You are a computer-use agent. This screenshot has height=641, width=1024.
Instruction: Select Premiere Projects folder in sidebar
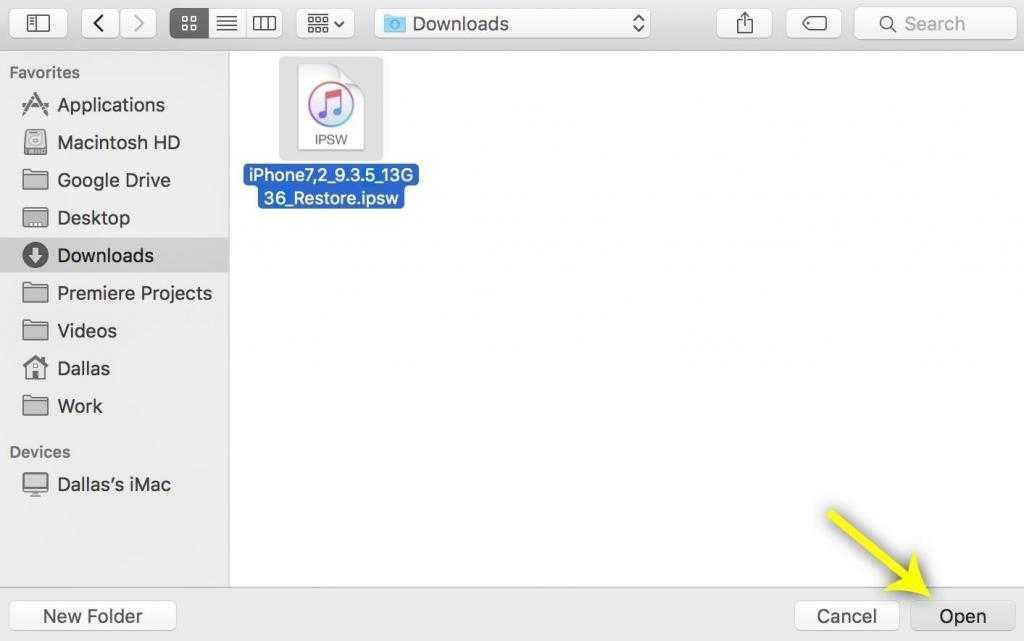tap(134, 293)
